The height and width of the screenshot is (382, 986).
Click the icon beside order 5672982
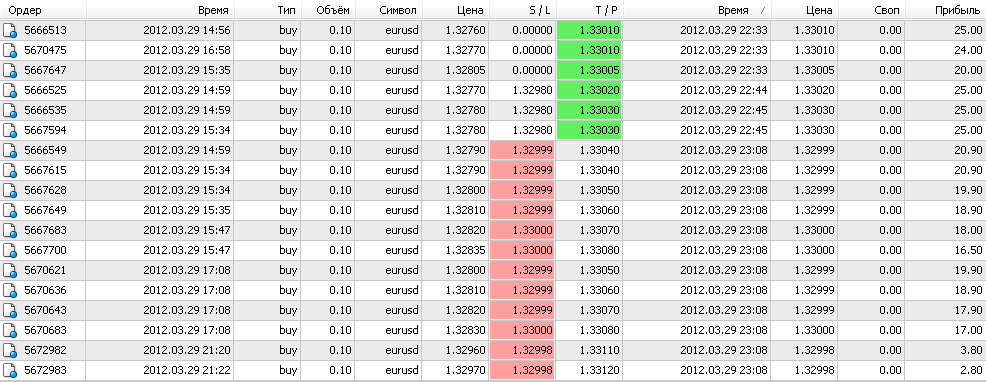(x=9, y=351)
